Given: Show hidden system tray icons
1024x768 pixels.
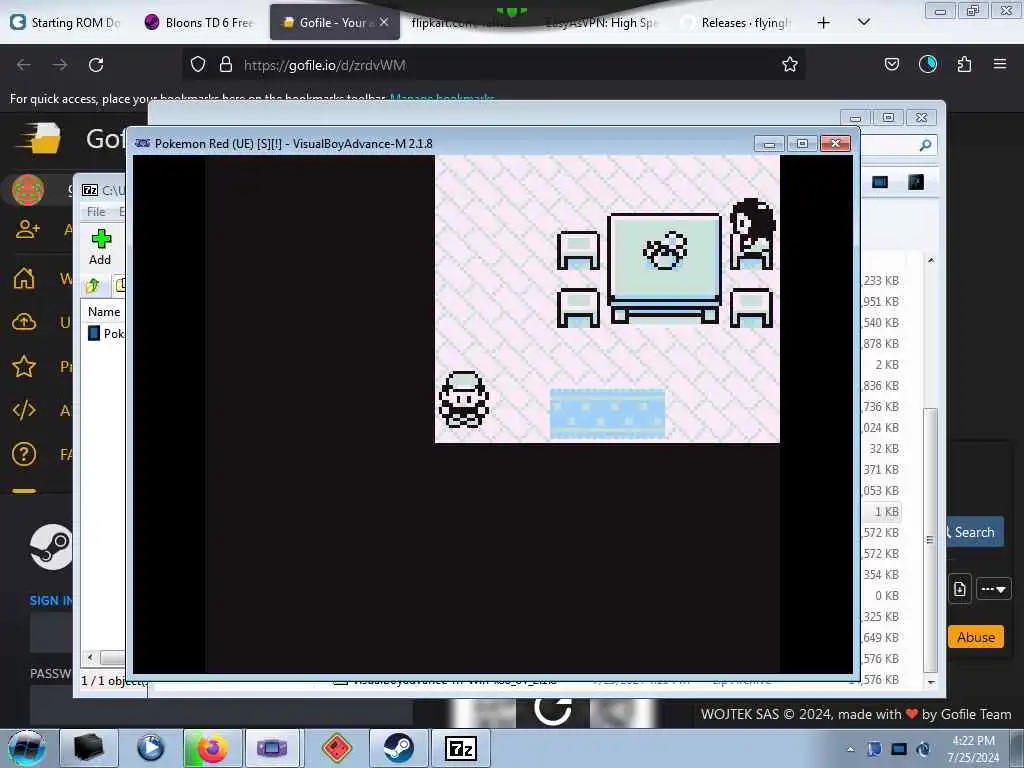Looking at the screenshot, I should [x=850, y=749].
